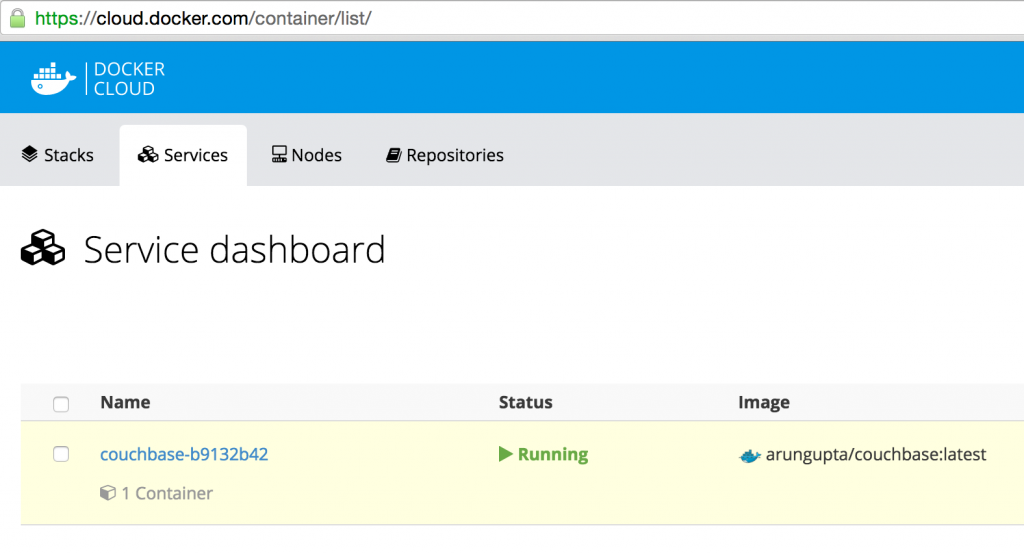The width and height of the screenshot is (1024, 554).
Task: Open the couchbase-b9132b42 service link
Action: (184, 454)
